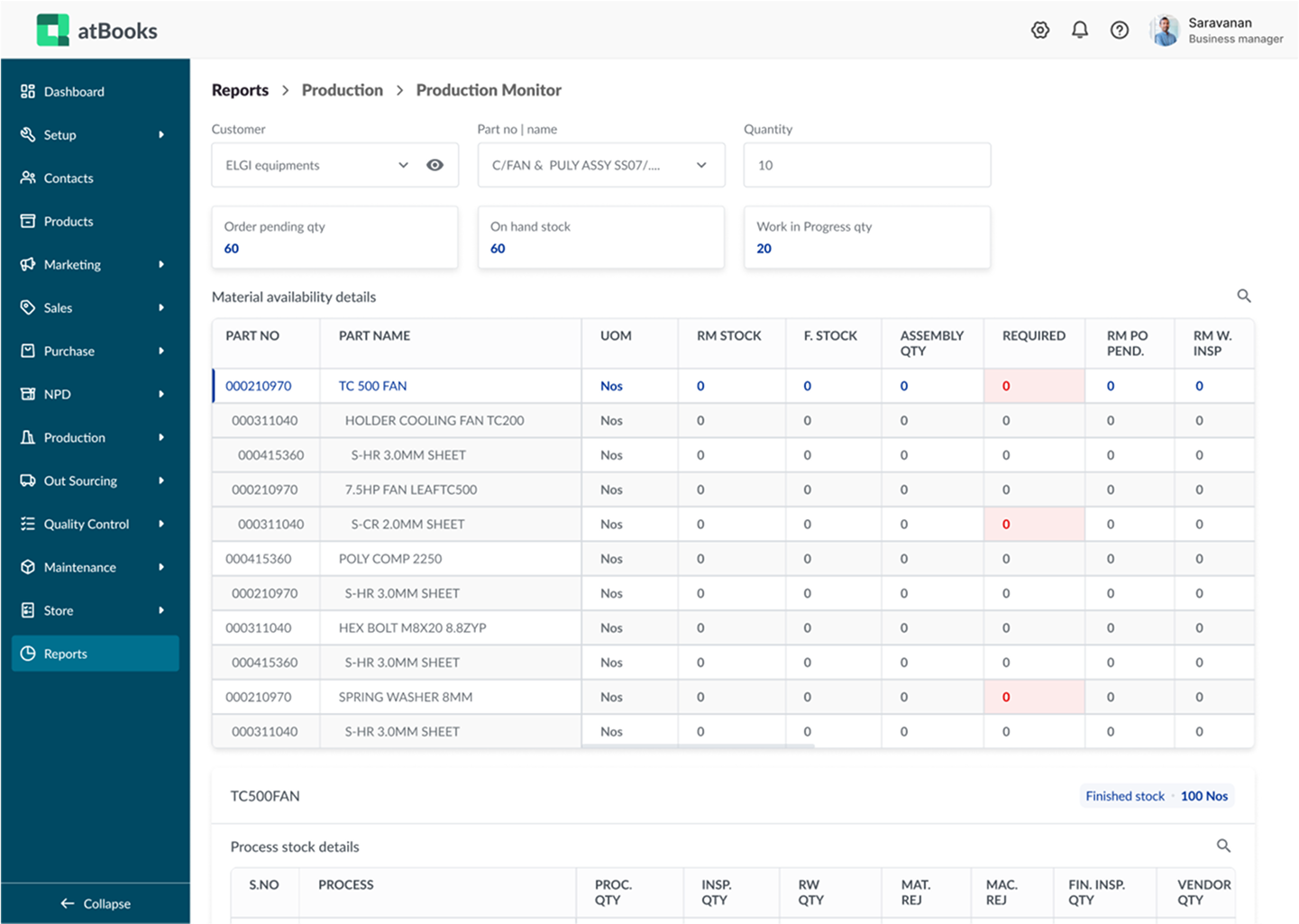Navigate to Production in the breadcrumb

pyautogui.click(x=343, y=89)
